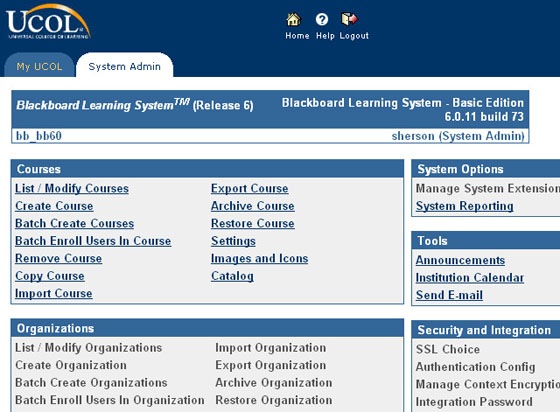Go to Batch Create Courses

(75, 223)
